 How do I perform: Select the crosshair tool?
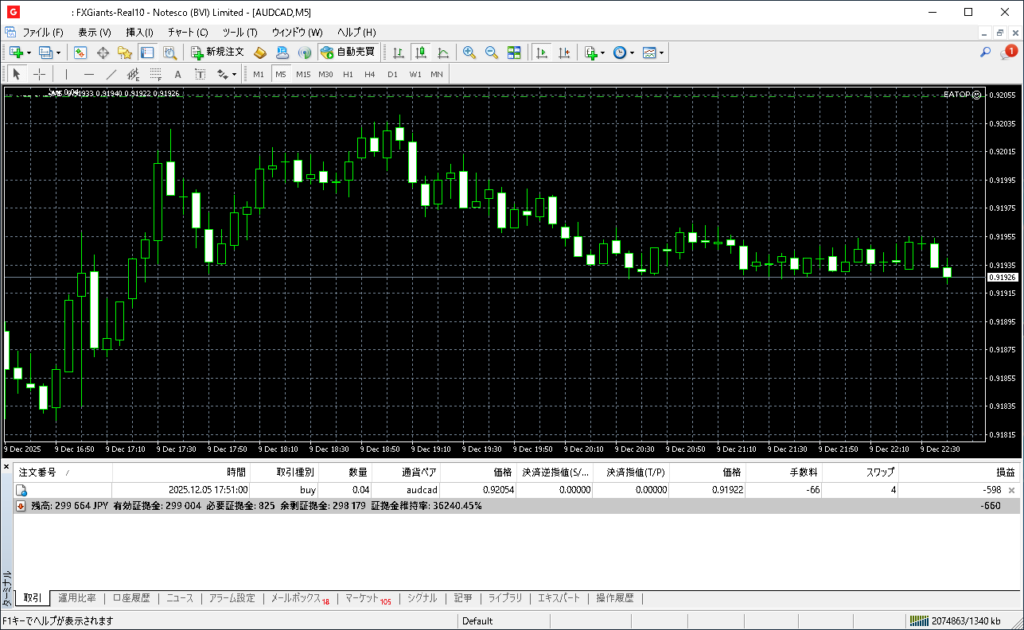tap(40, 74)
